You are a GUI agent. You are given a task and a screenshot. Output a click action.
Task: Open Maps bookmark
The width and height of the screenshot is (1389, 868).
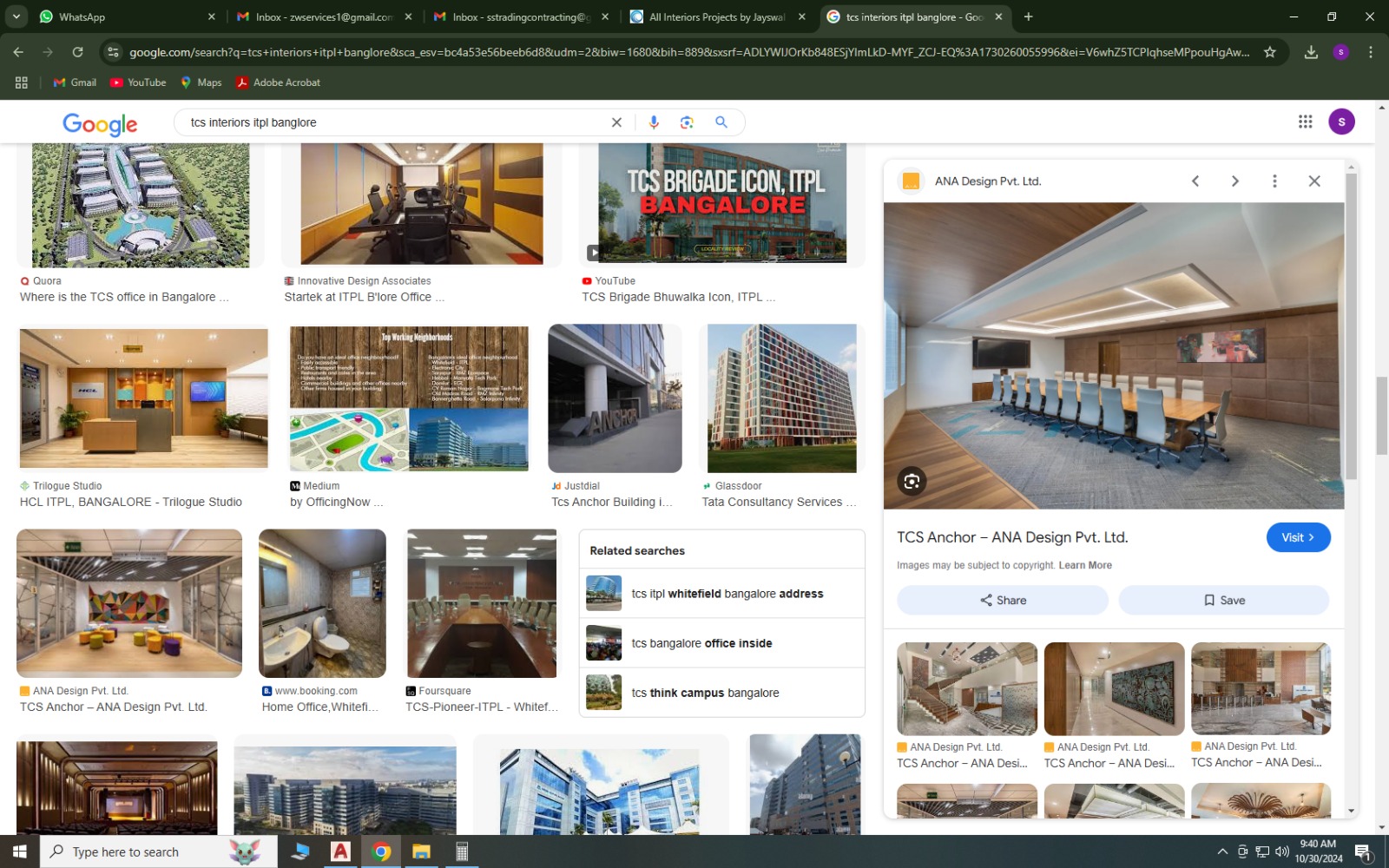[x=201, y=82]
